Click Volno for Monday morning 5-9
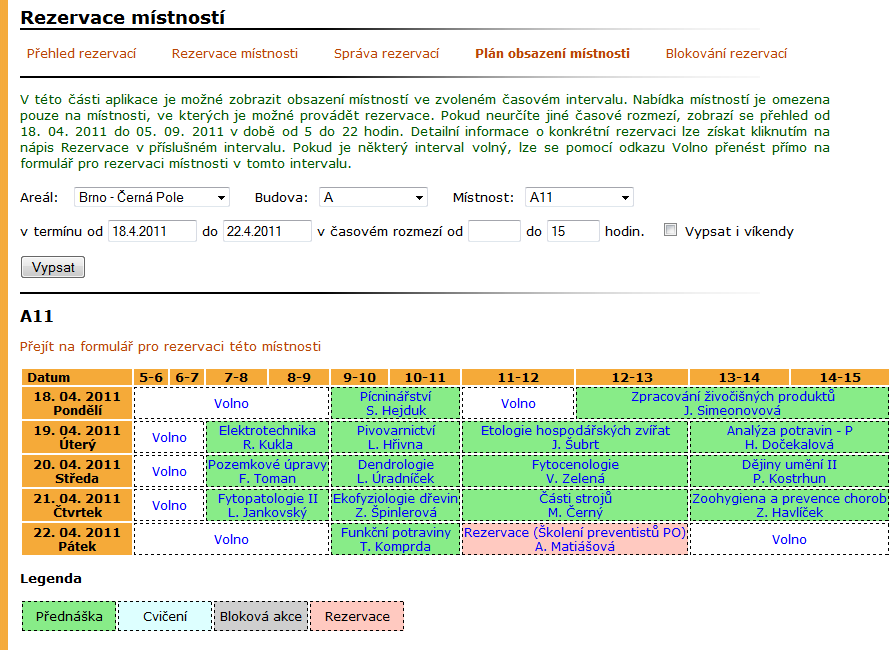 (231, 403)
